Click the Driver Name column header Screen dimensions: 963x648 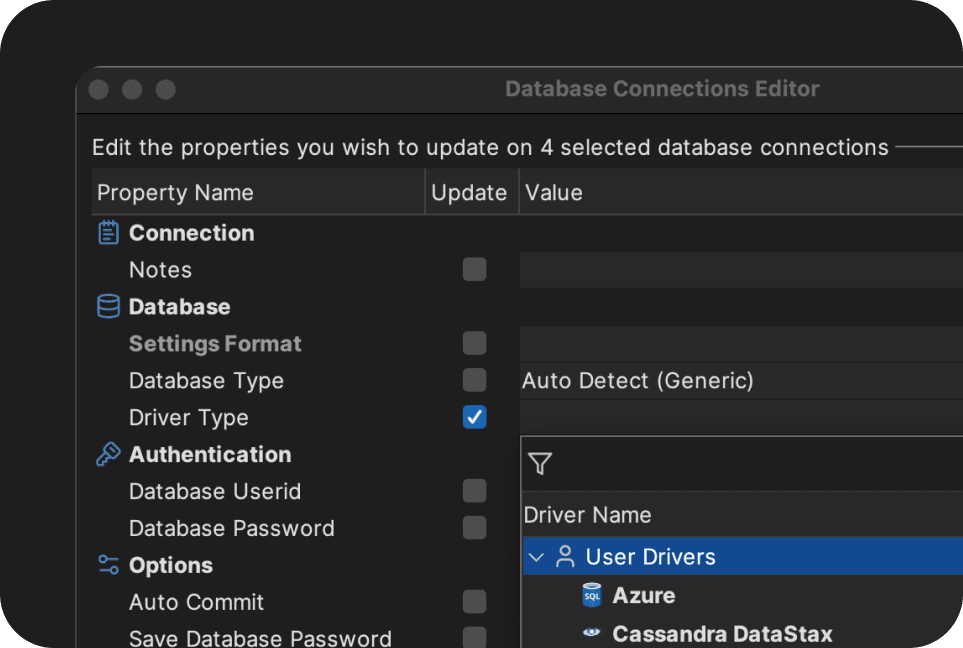pyautogui.click(x=587, y=515)
